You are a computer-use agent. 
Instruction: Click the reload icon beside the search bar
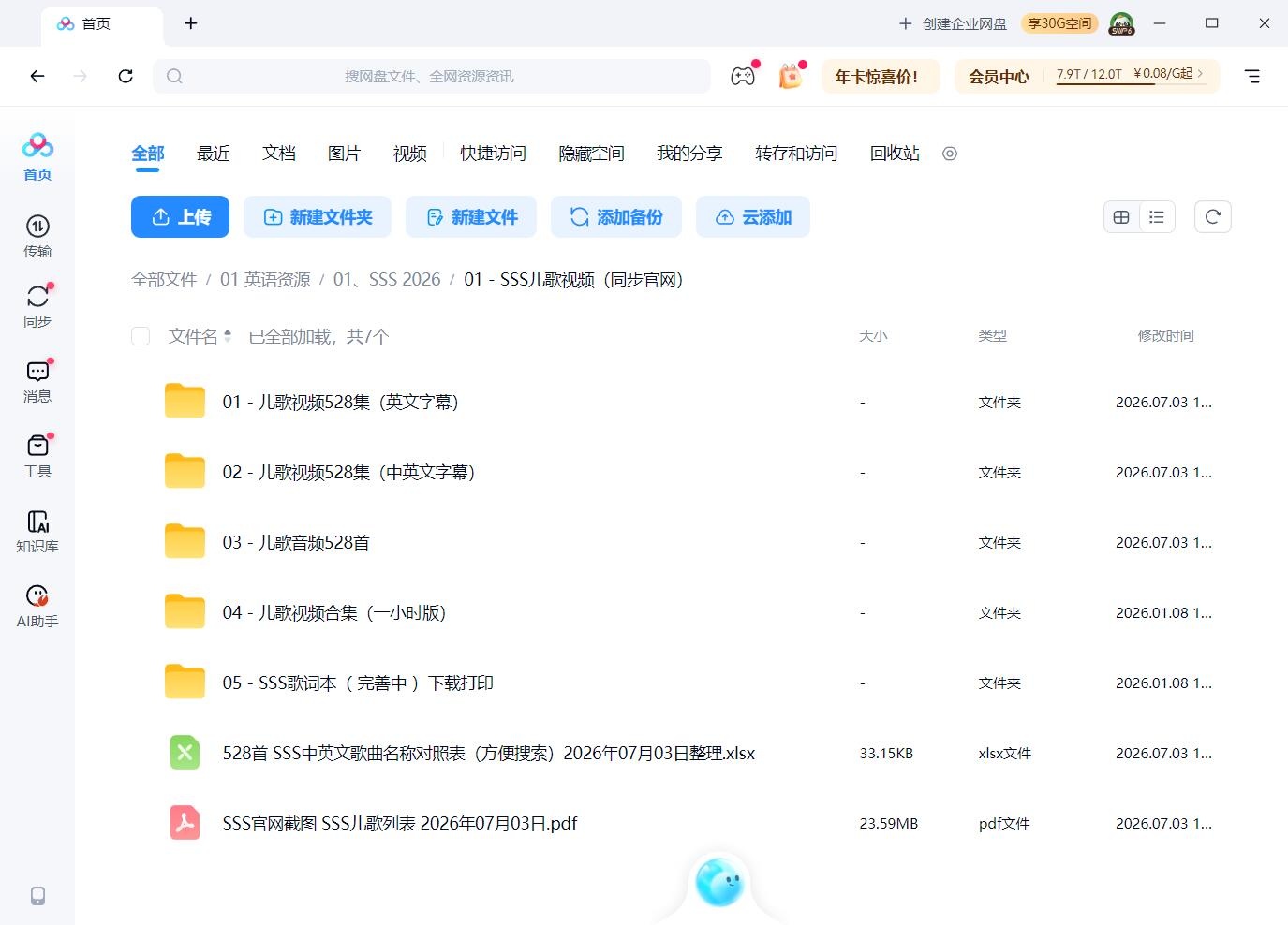click(126, 76)
